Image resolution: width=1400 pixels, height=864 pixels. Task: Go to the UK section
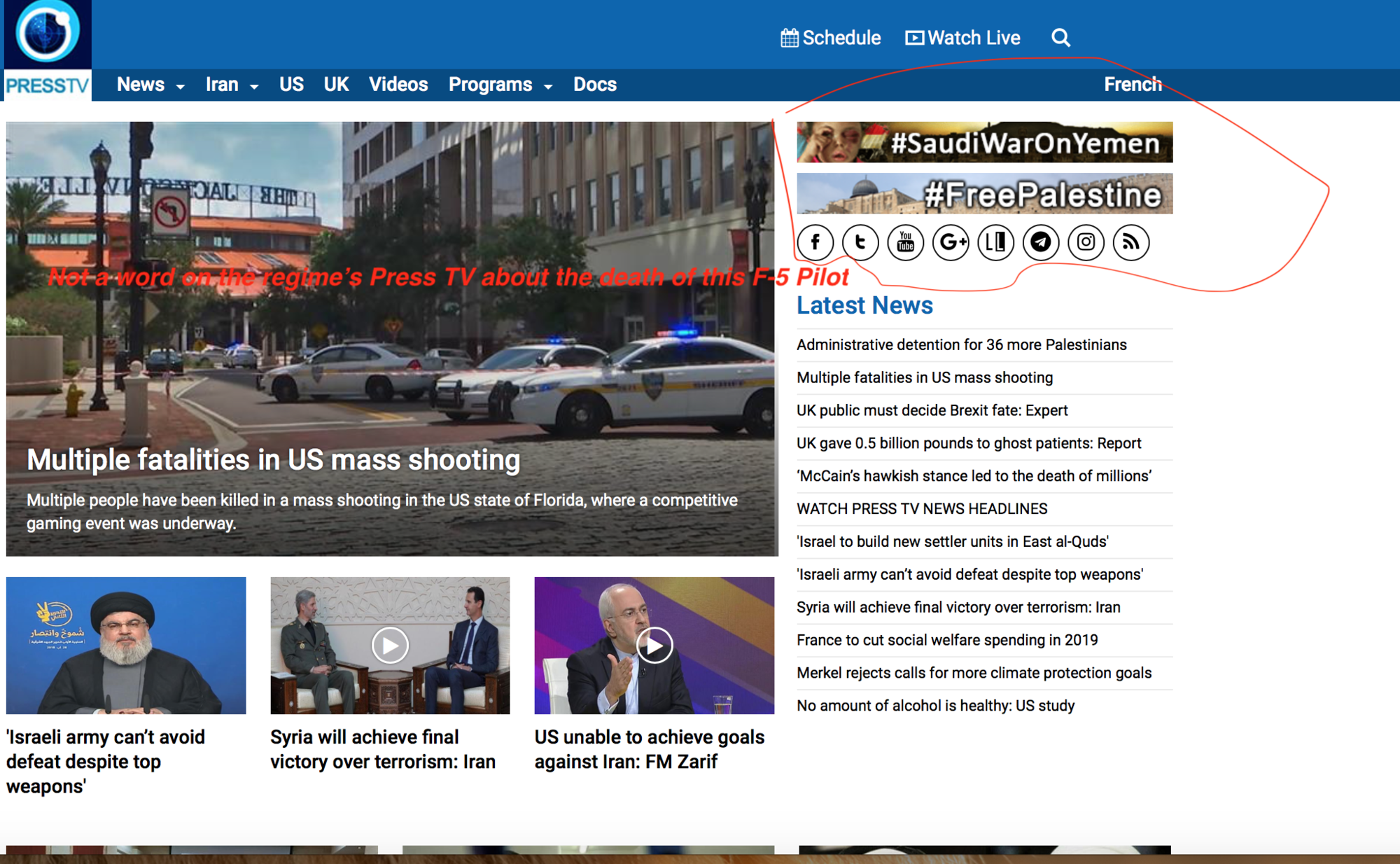336,85
